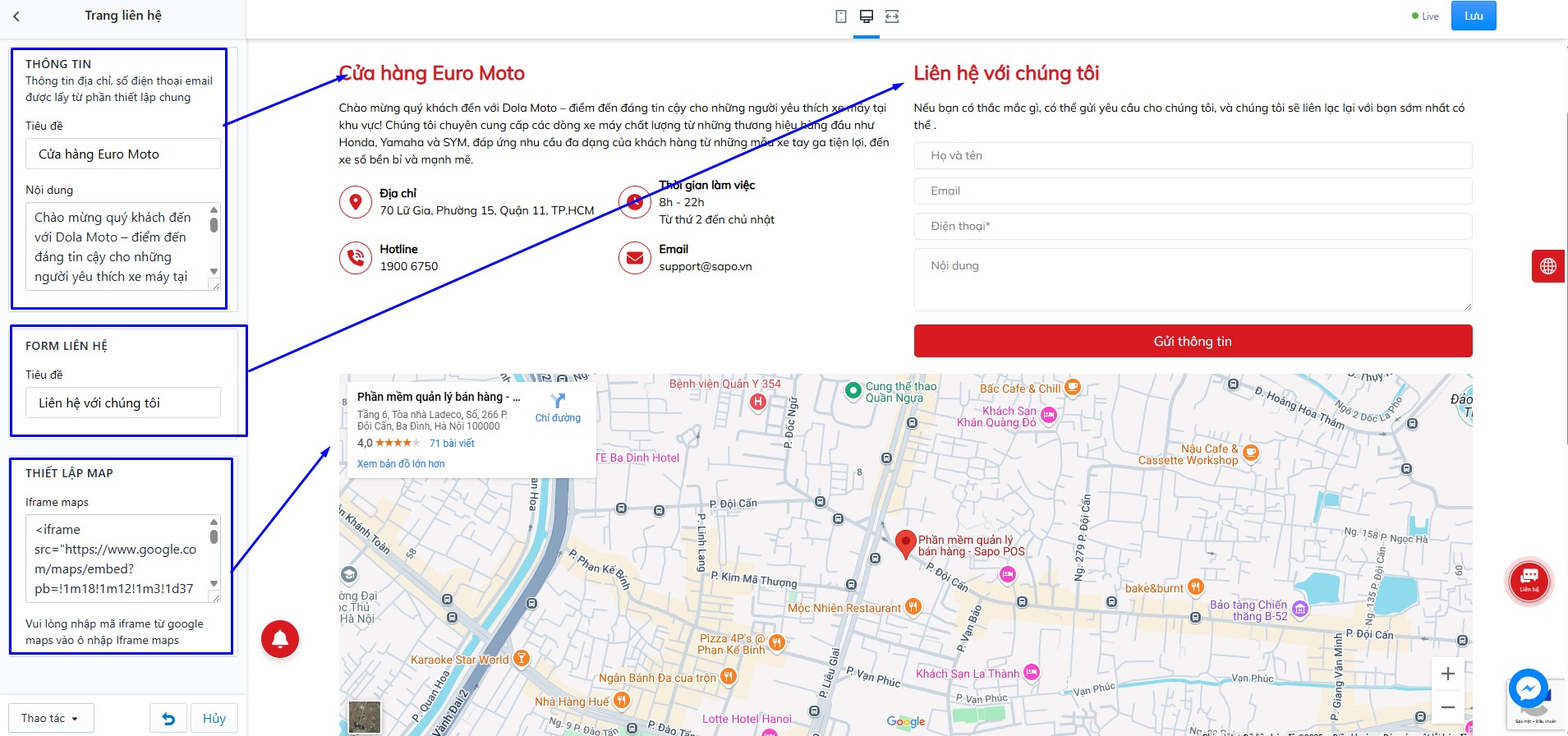
Task: Switch to mobile preview icon
Action: click(x=841, y=16)
